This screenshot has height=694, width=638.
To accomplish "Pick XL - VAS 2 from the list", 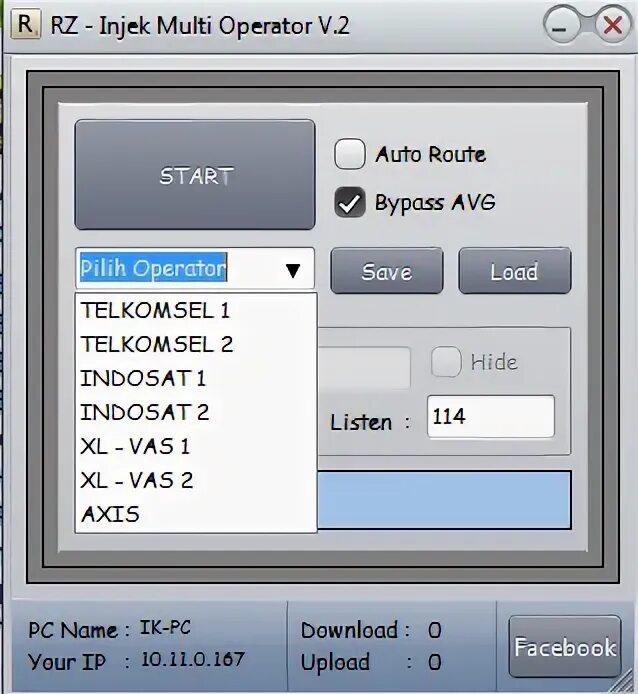I will click(196, 480).
